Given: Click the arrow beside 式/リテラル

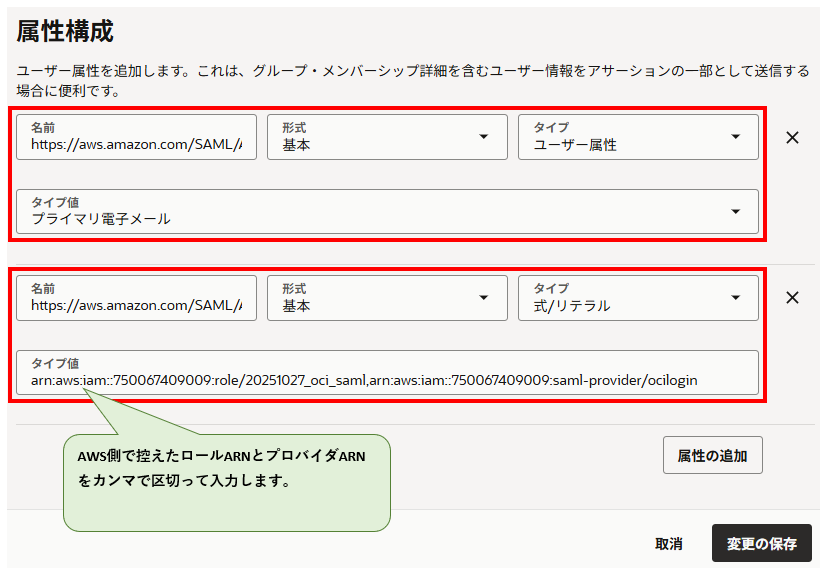Looking at the screenshot, I should tap(735, 297).
